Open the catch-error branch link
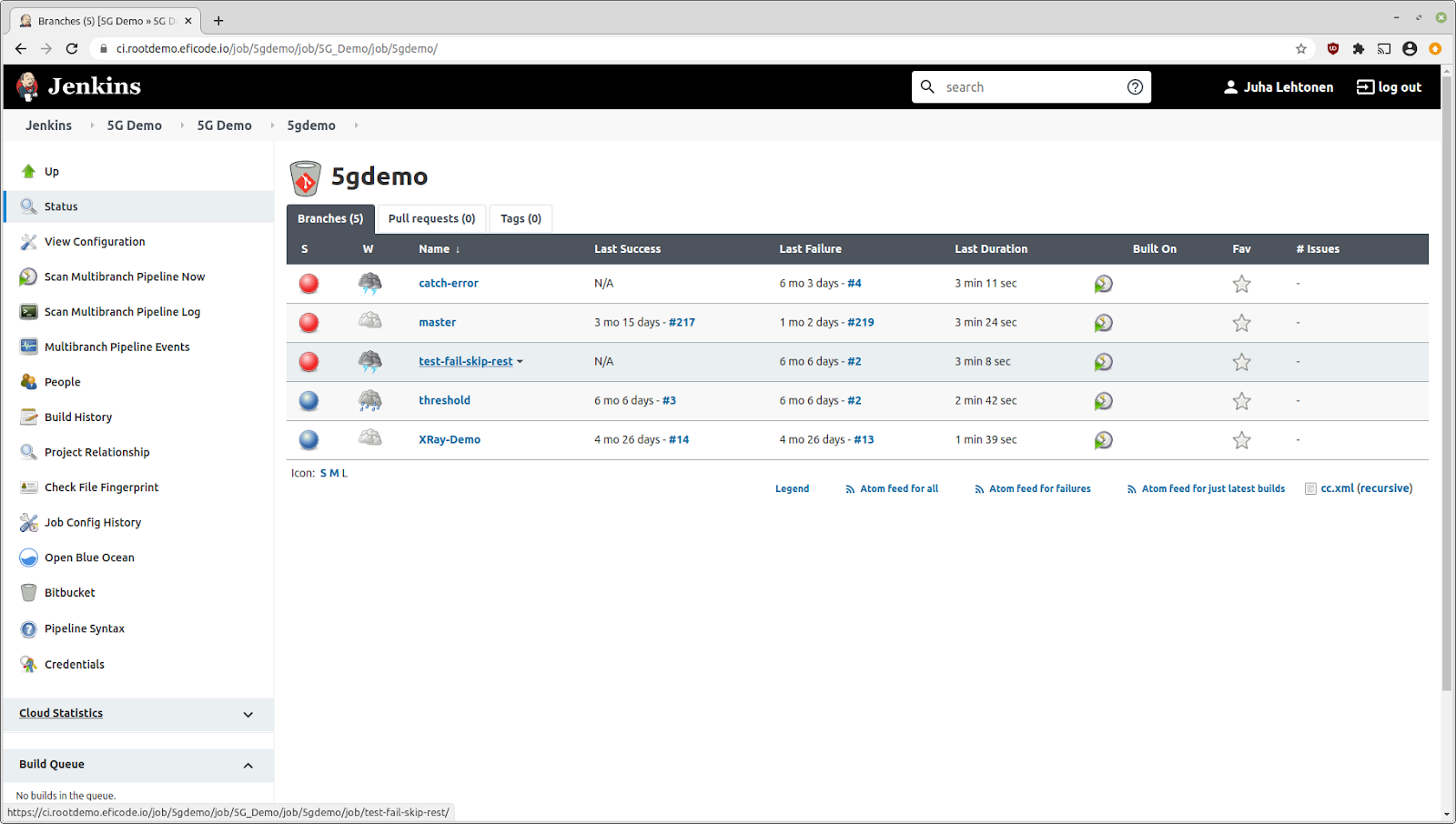 point(449,284)
